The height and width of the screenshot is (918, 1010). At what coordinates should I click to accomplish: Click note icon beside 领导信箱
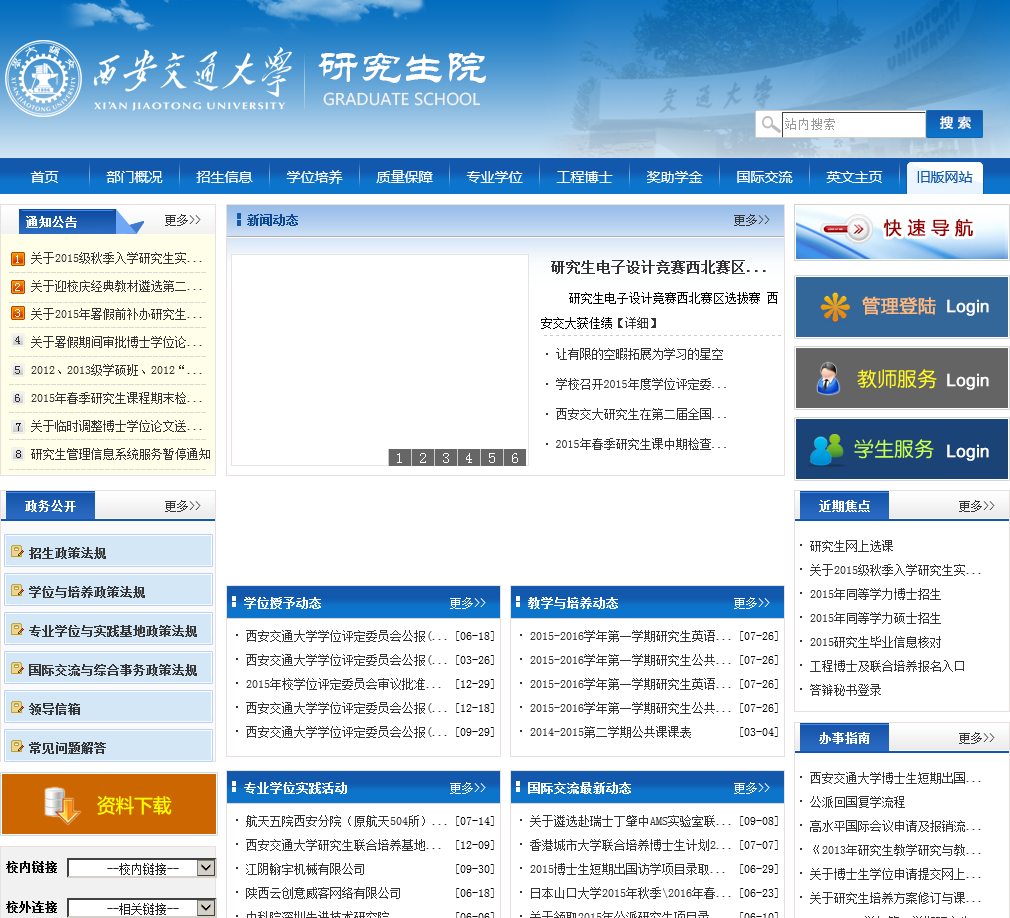click(17, 708)
